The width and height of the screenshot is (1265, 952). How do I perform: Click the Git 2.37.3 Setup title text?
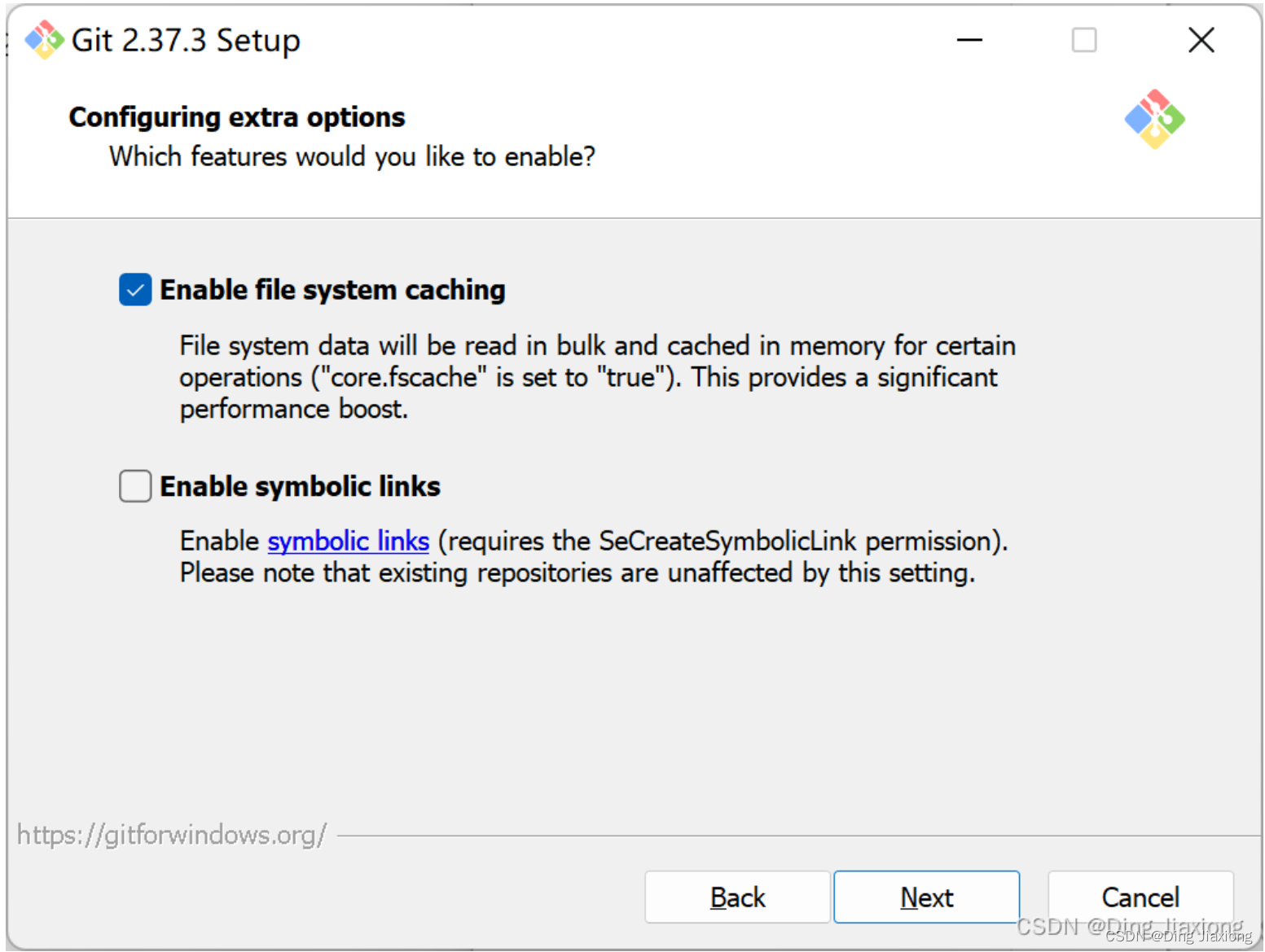(x=186, y=41)
